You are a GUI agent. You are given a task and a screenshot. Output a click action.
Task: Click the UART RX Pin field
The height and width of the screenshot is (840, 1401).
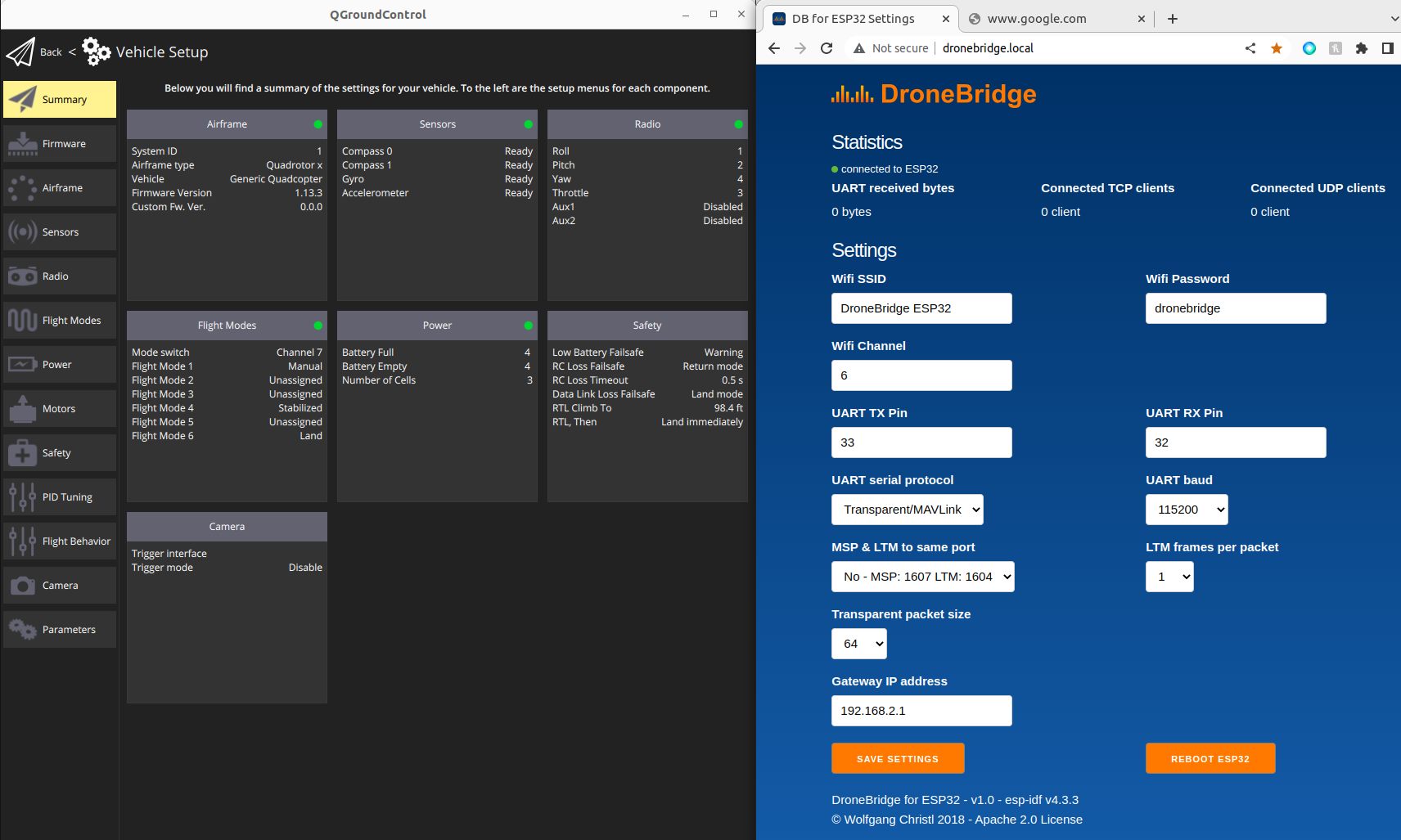1236,442
